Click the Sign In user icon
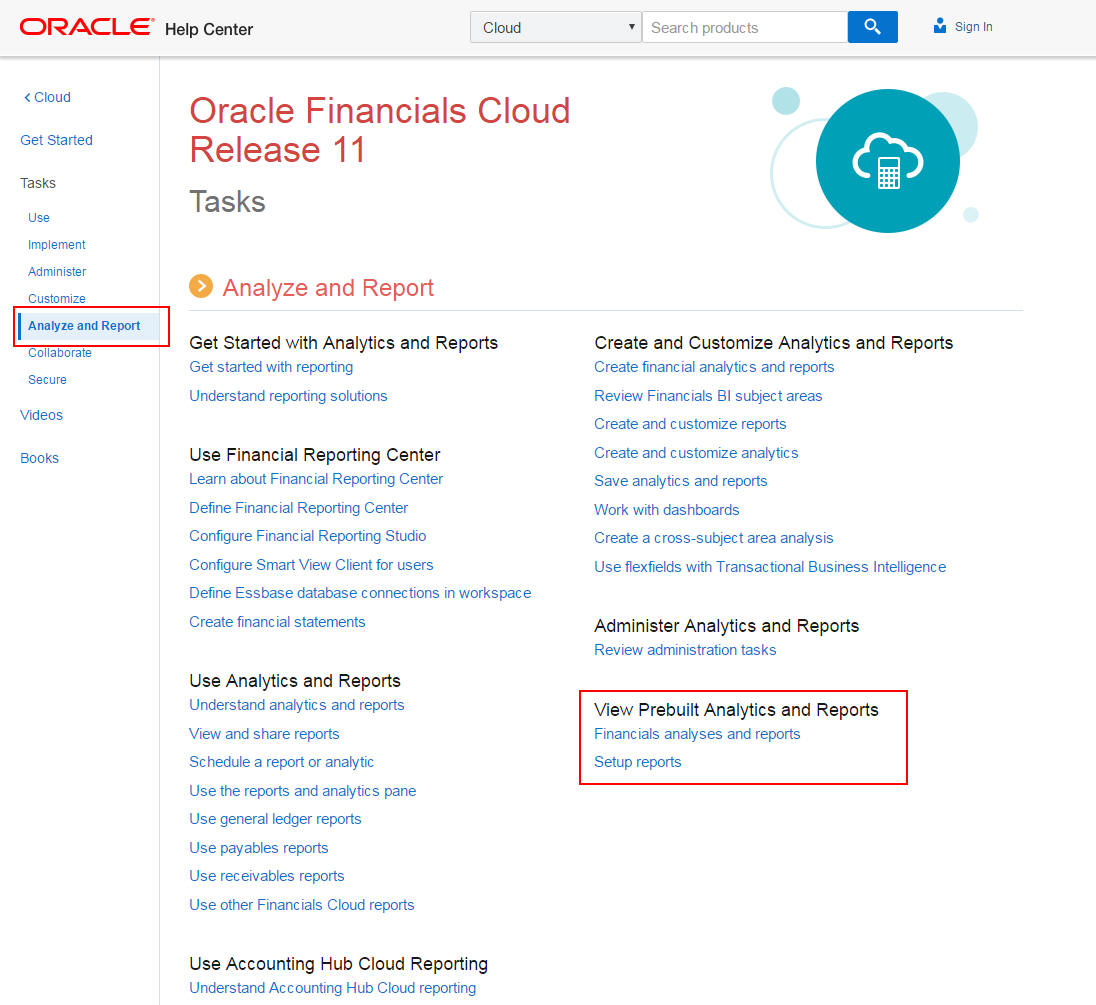Screen dimensions: 1096x1005 click(x=939, y=27)
